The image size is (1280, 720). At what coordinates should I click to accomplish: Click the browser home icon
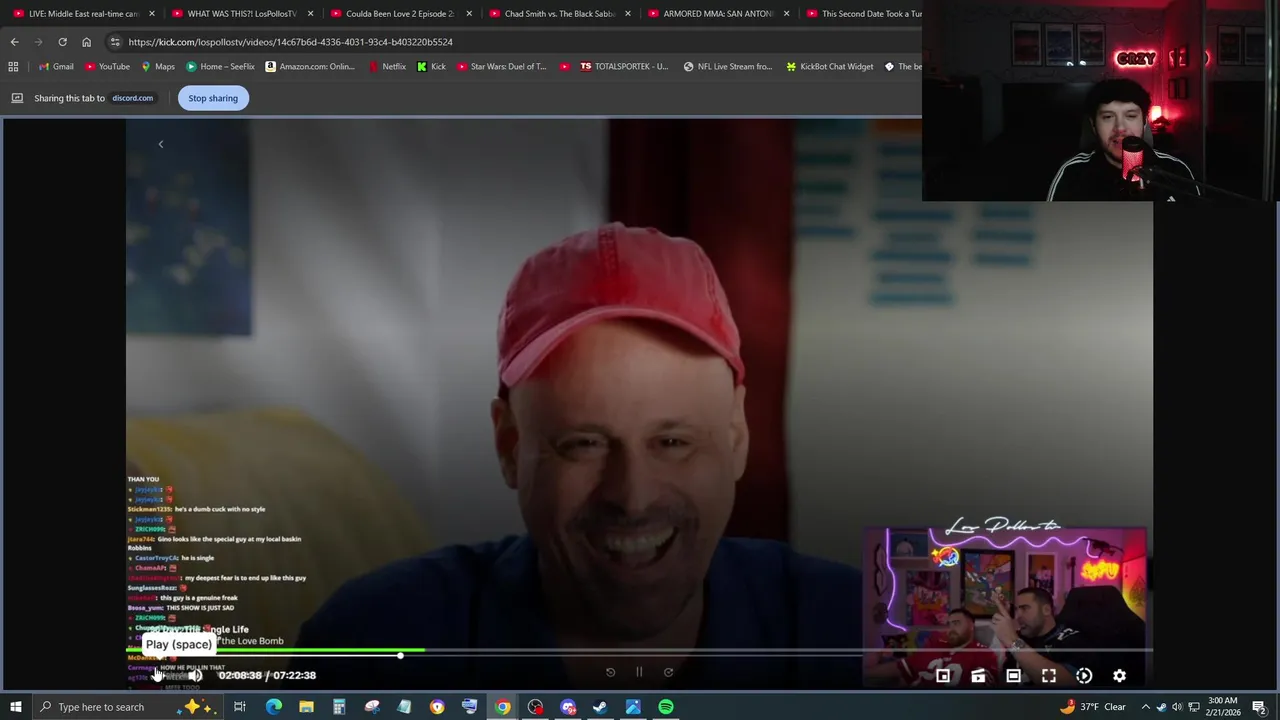pos(86,42)
